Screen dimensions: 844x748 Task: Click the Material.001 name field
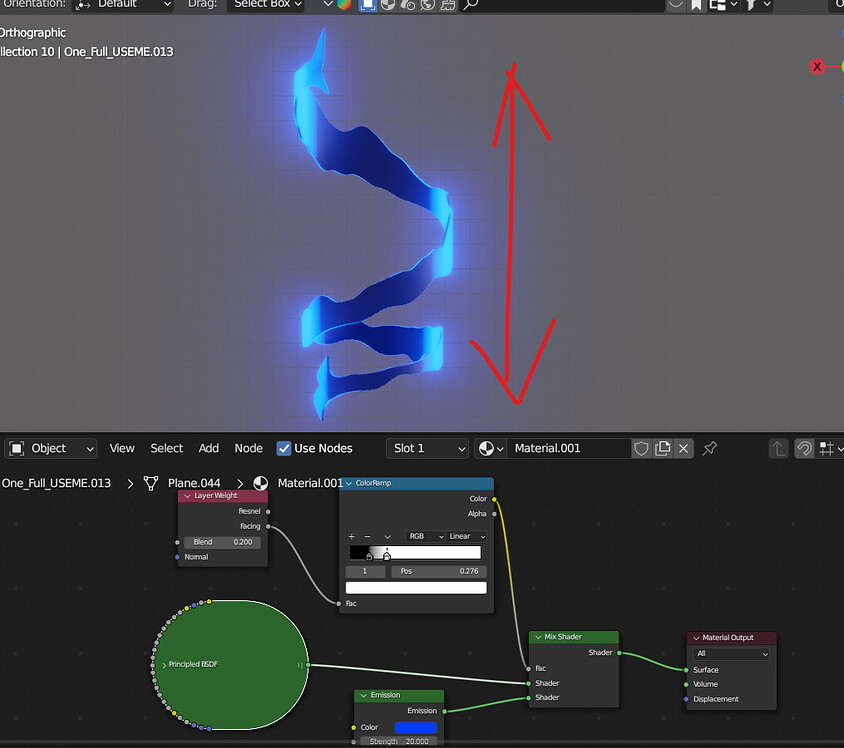568,448
